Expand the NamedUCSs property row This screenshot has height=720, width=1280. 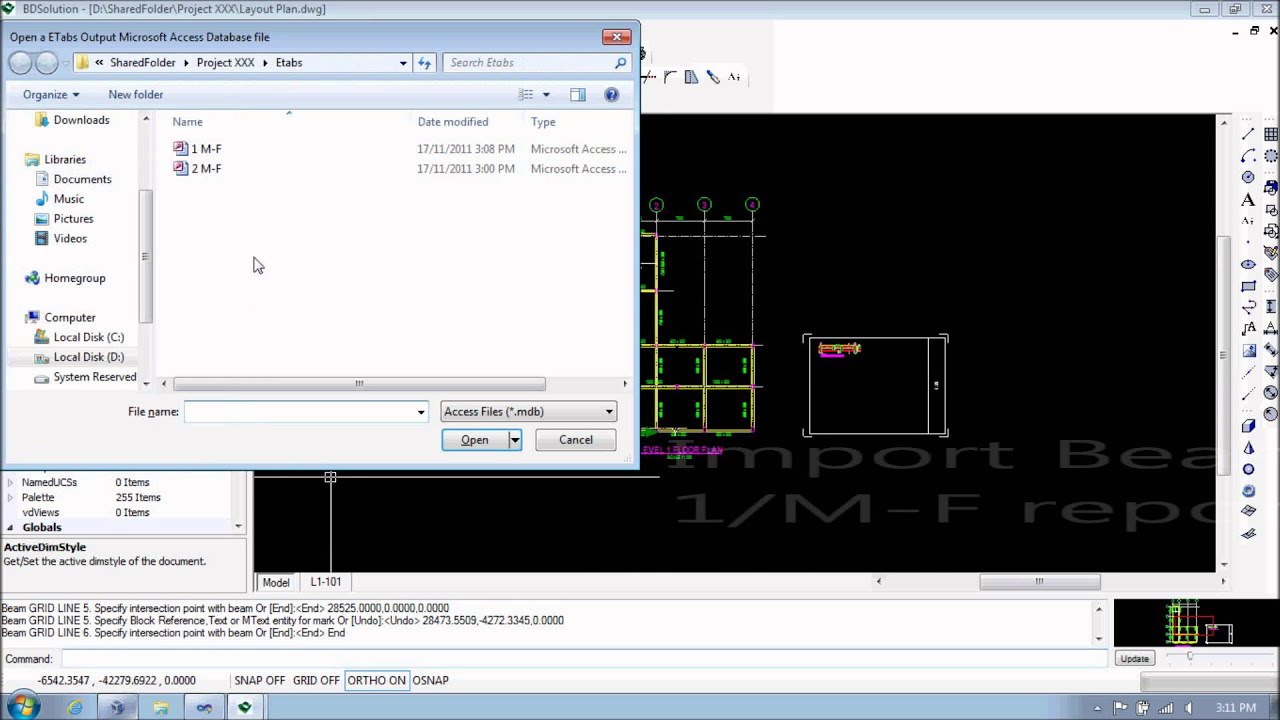[10, 482]
